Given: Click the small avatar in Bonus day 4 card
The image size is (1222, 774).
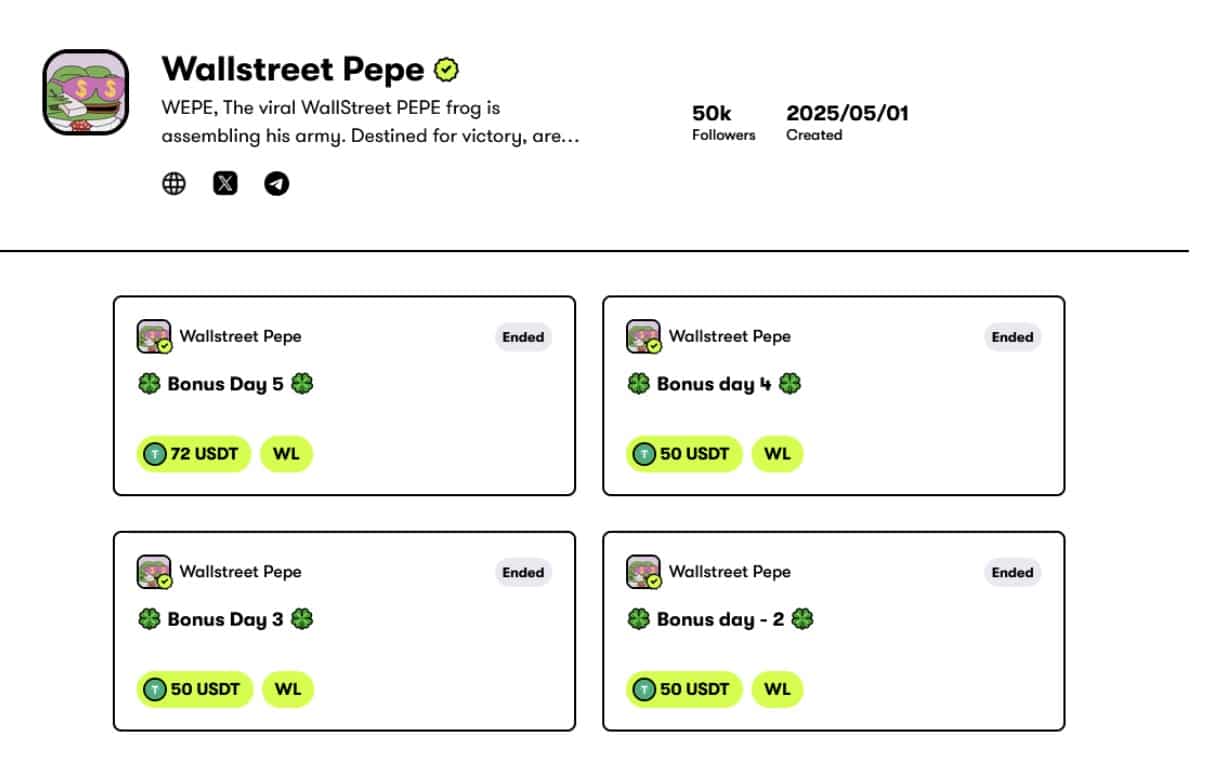Looking at the screenshot, I should pos(643,336).
